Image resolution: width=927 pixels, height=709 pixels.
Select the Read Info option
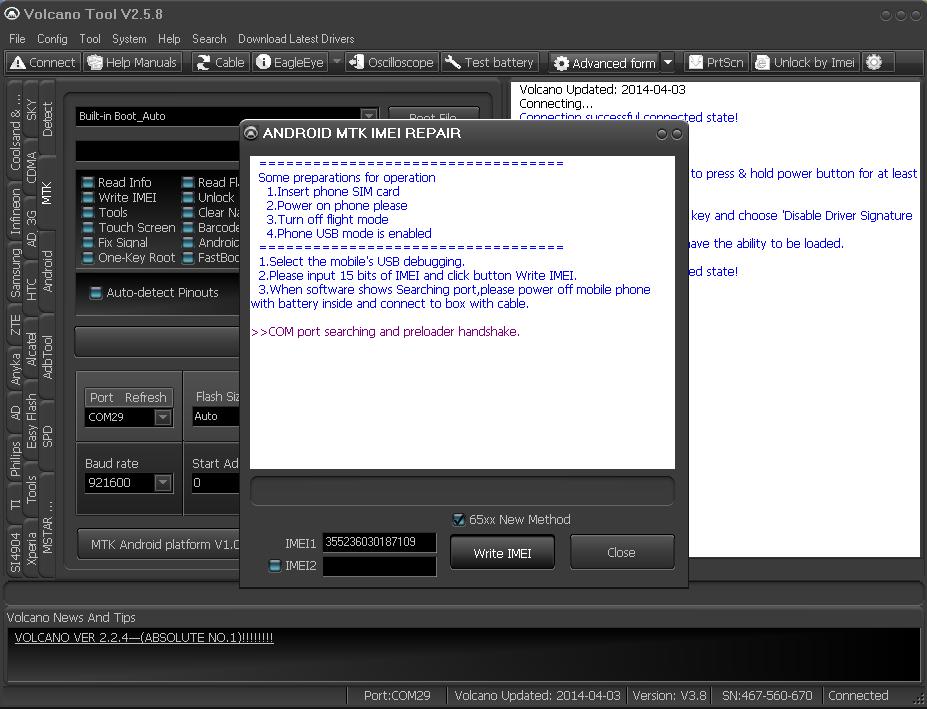tap(117, 182)
